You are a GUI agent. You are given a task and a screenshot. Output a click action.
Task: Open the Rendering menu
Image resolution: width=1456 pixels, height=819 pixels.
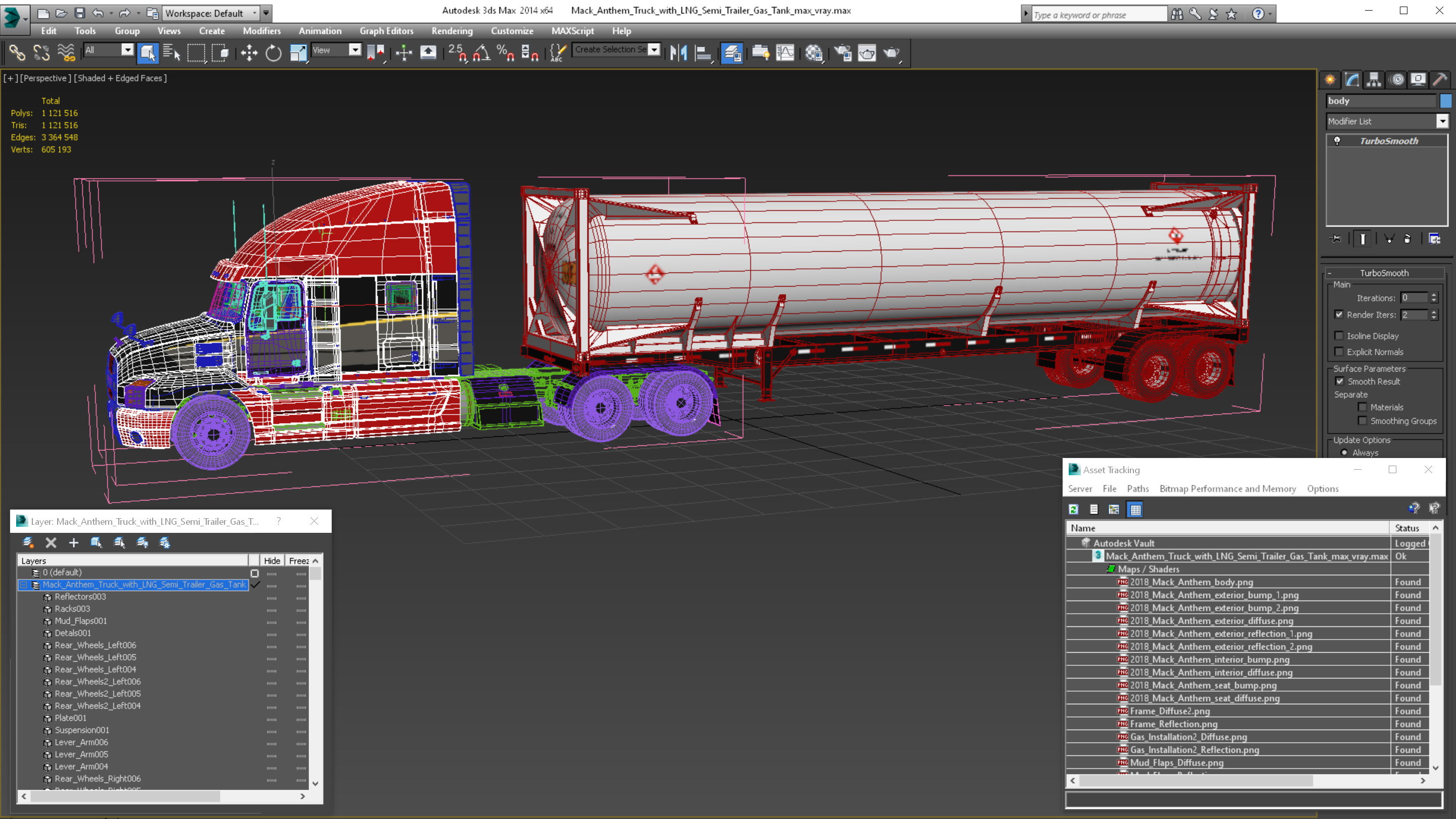click(452, 31)
